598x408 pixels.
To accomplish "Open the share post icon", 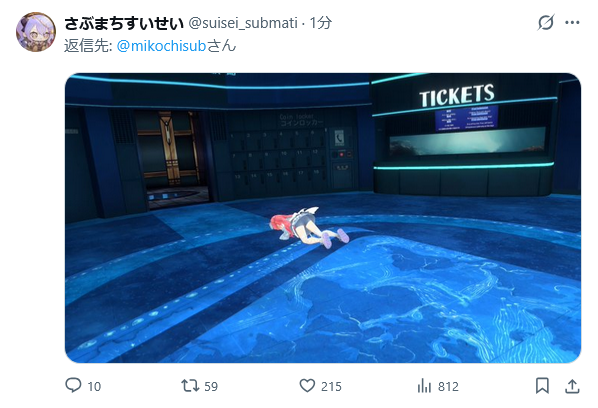I will [x=572, y=386].
